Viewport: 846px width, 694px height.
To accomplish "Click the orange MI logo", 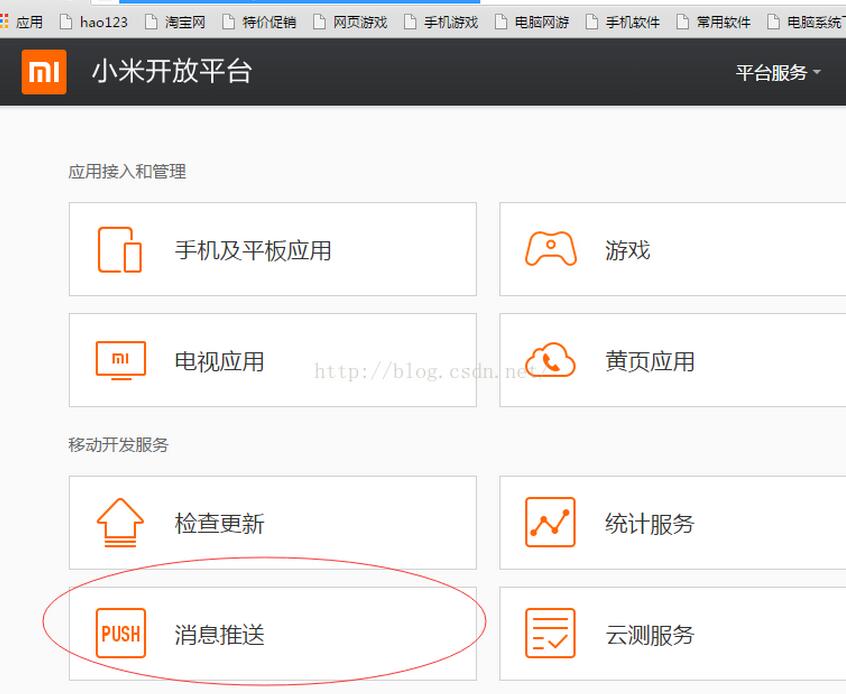I will (44, 72).
